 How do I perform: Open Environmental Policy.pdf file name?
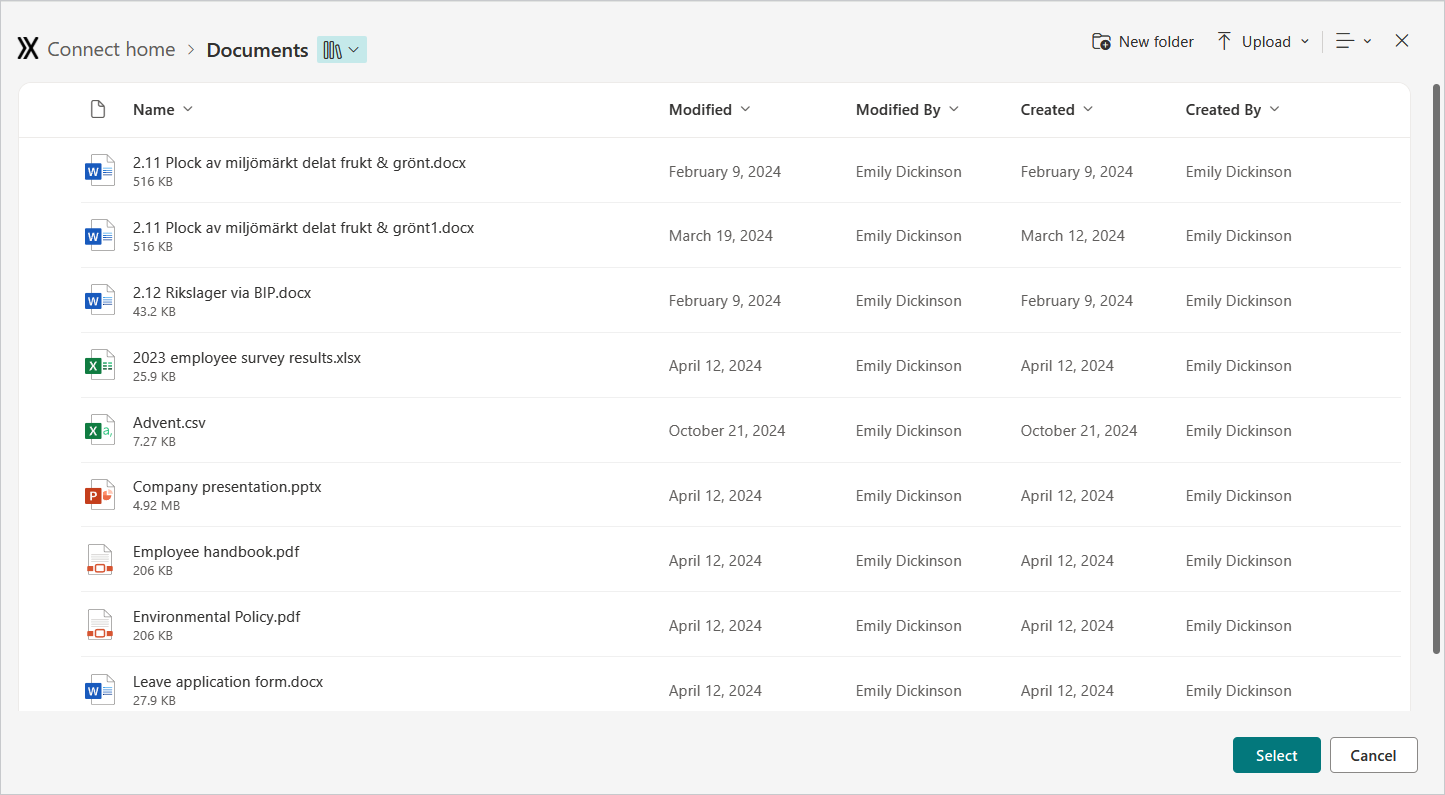tap(216, 617)
